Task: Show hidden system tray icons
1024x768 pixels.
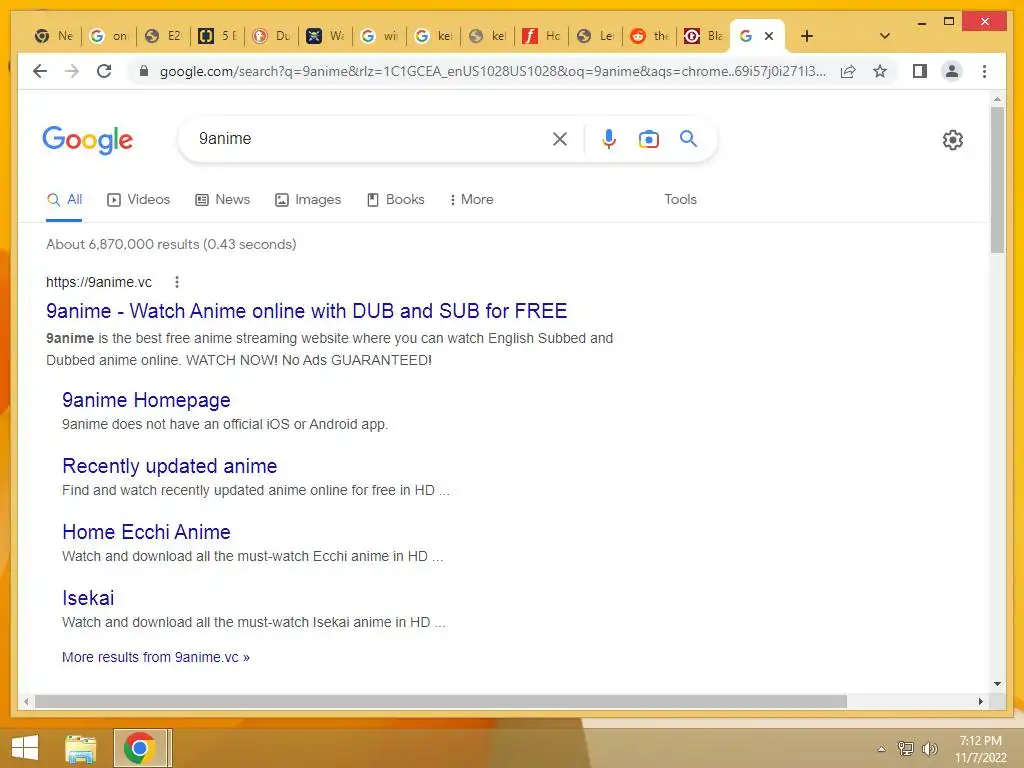Action: click(881, 749)
